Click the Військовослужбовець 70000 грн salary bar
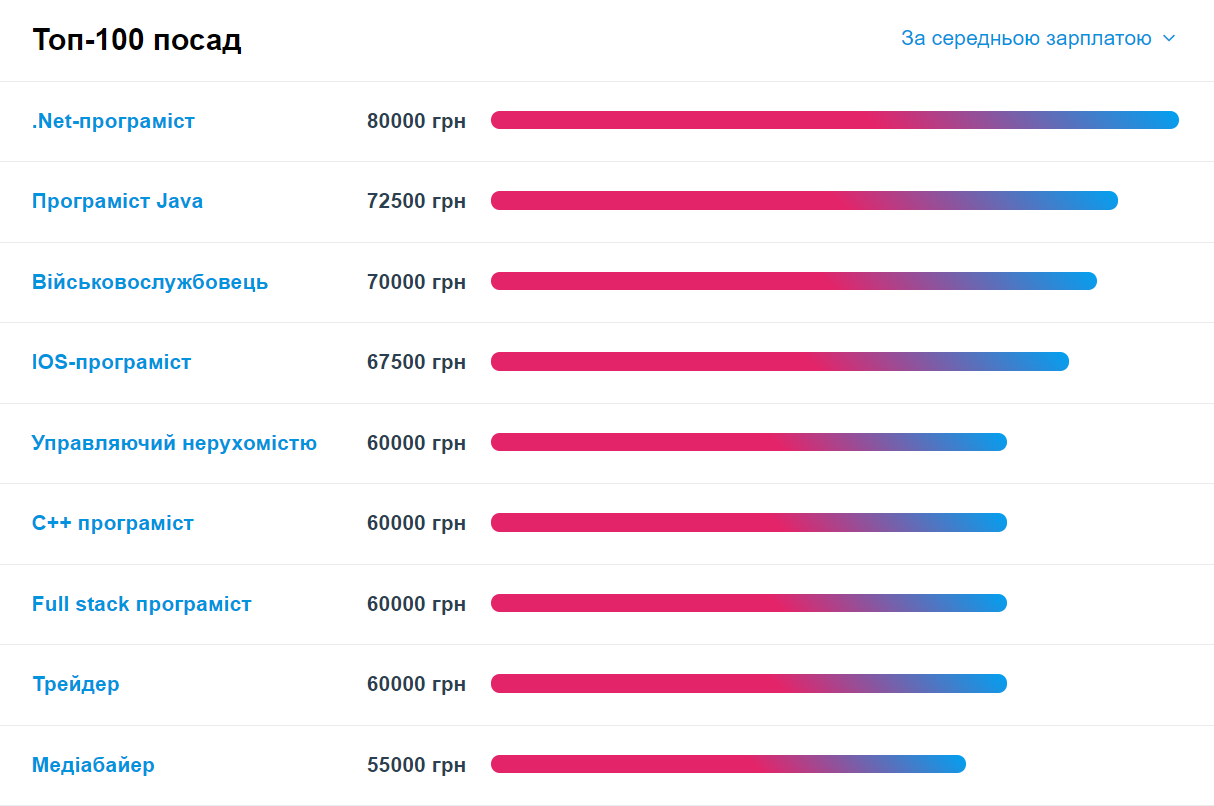 coord(793,281)
